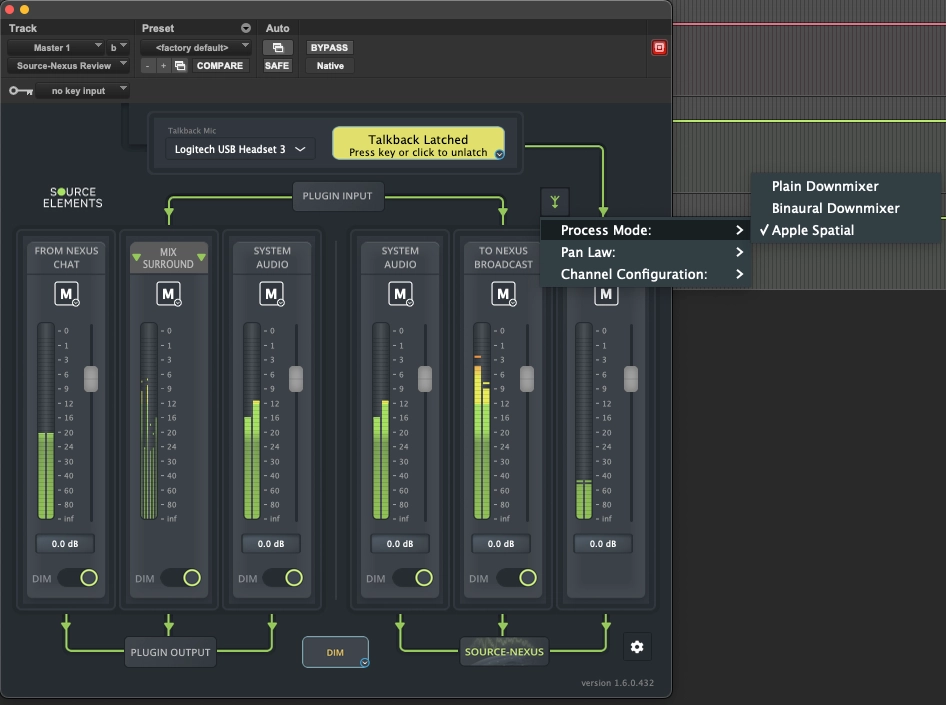Mute the From Nexus Chat channel

pos(66,294)
